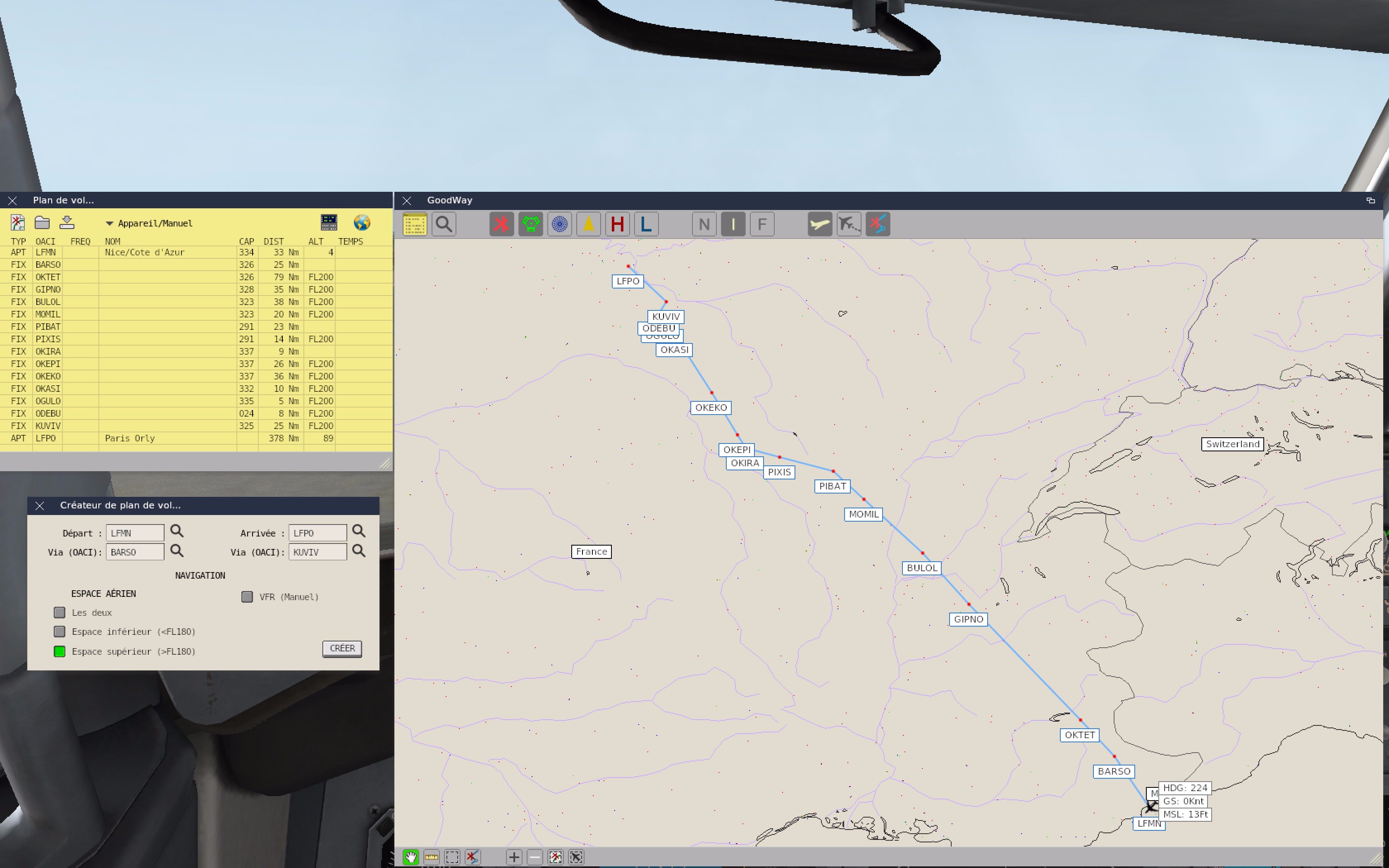Screen dimensions: 1389x868
Task: Select the highlight 'H' tool in GoodWay
Action: 617,223
